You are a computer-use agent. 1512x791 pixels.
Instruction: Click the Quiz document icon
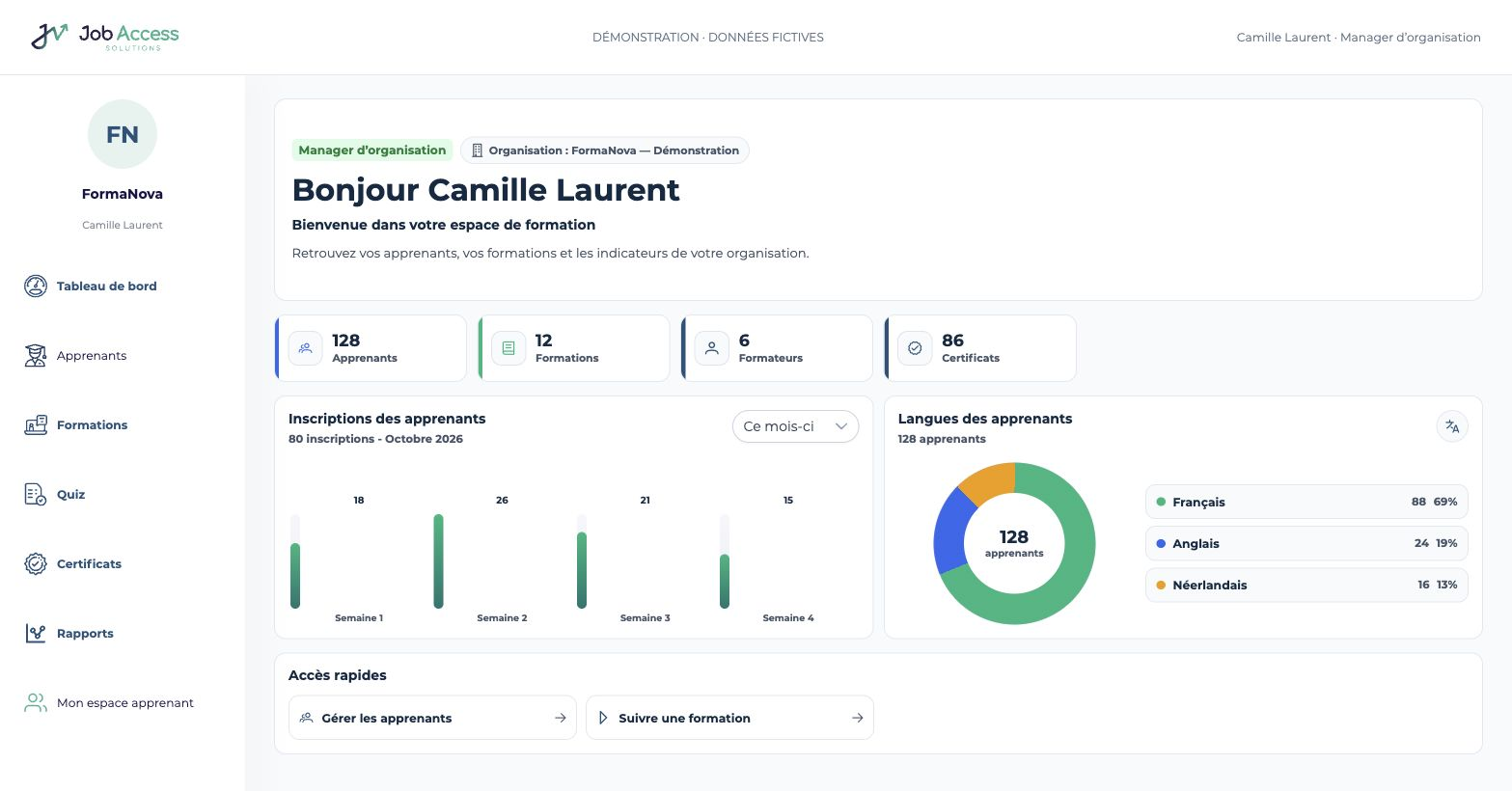(x=36, y=494)
